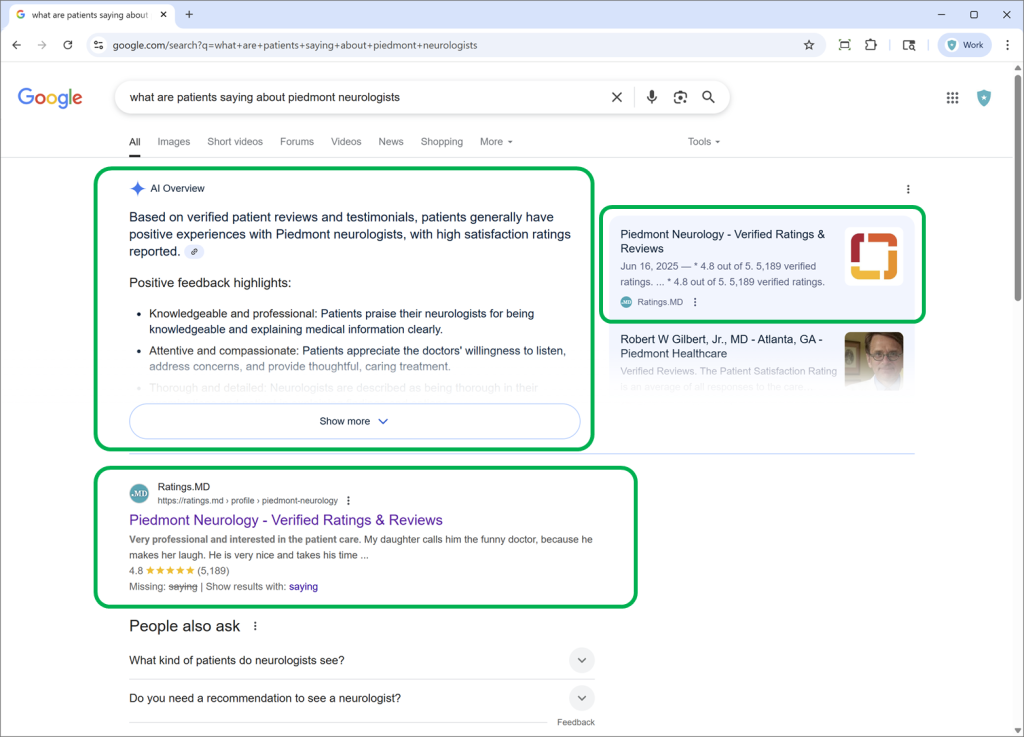
Task: Reload the current page
Action: click(68, 45)
